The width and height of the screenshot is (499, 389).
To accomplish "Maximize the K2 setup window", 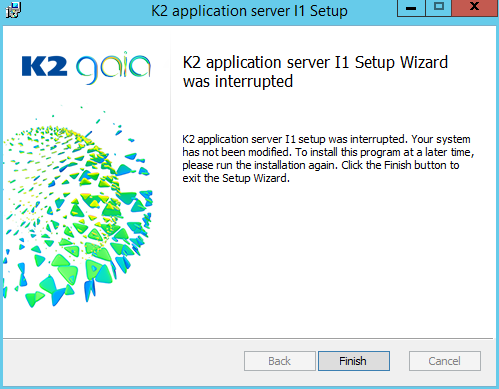I will click(439, 7).
